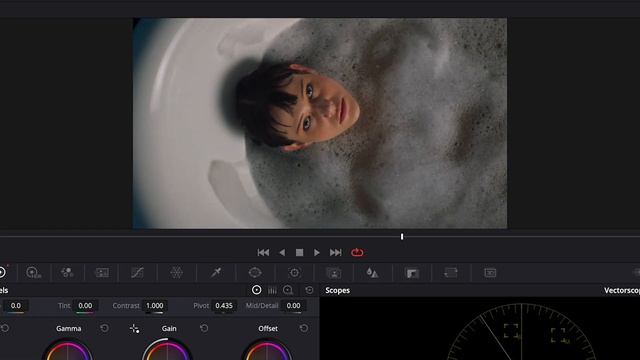The width and height of the screenshot is (640, 360).
Task: Toggle loop playback
Action: [x=357, y=253]
